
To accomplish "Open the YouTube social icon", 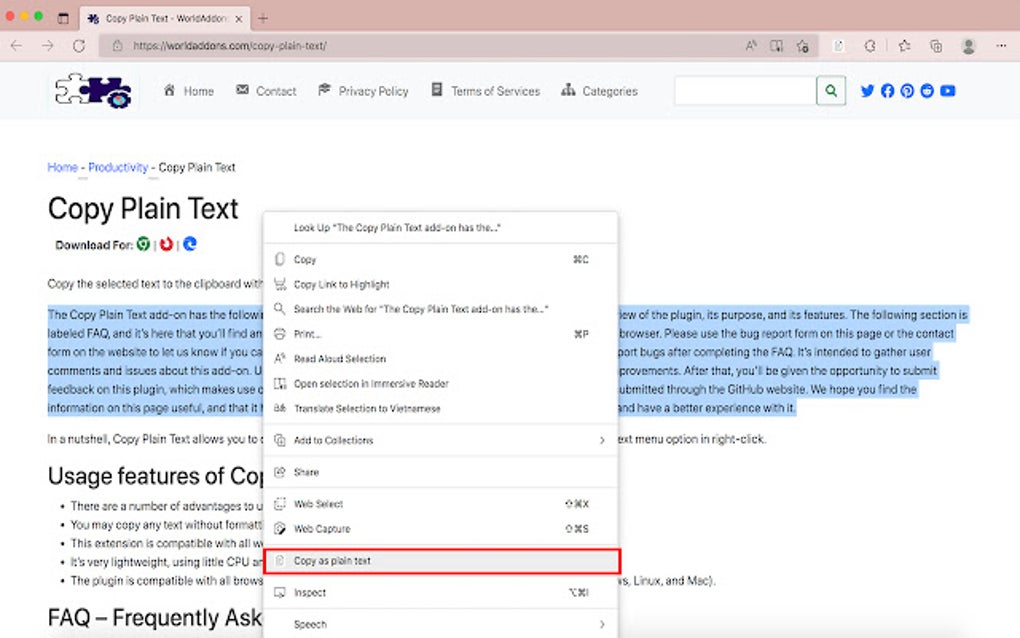I will [x=948, y=90].
